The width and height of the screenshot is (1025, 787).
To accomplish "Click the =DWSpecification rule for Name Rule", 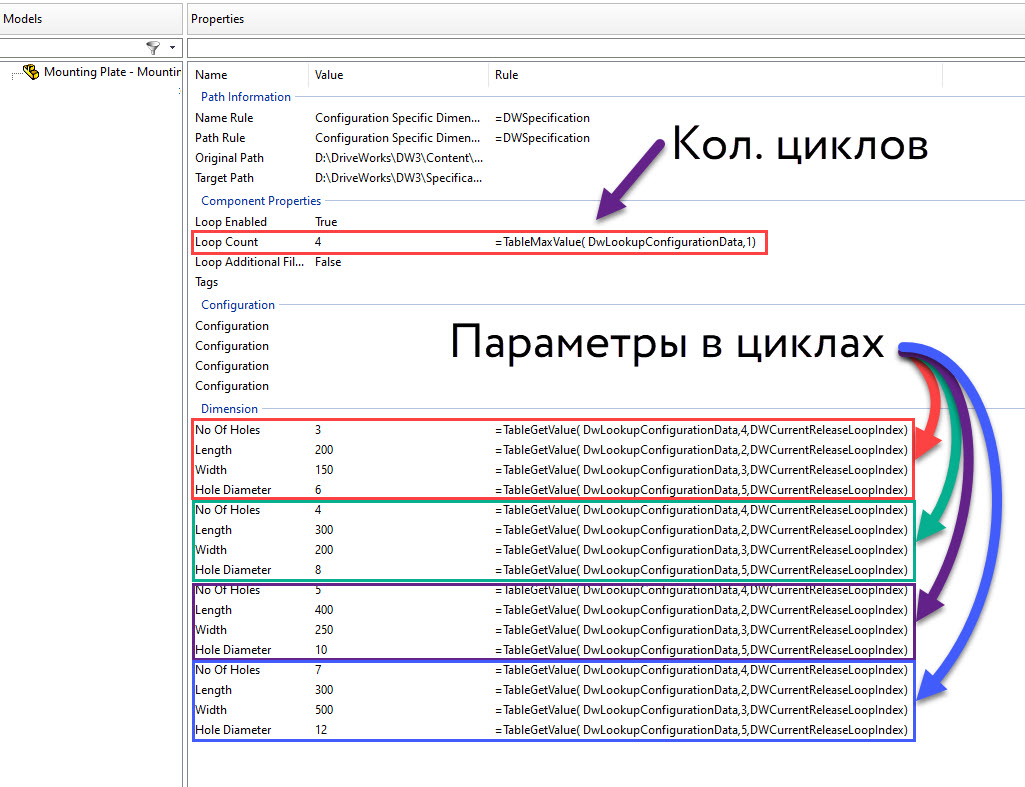I will point(543,118).
